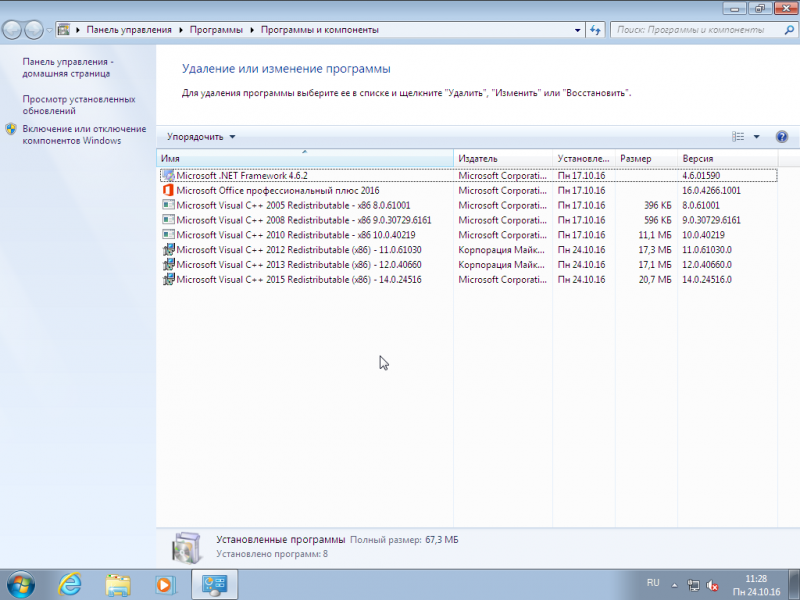Click the change view icon button

(738, 137)
